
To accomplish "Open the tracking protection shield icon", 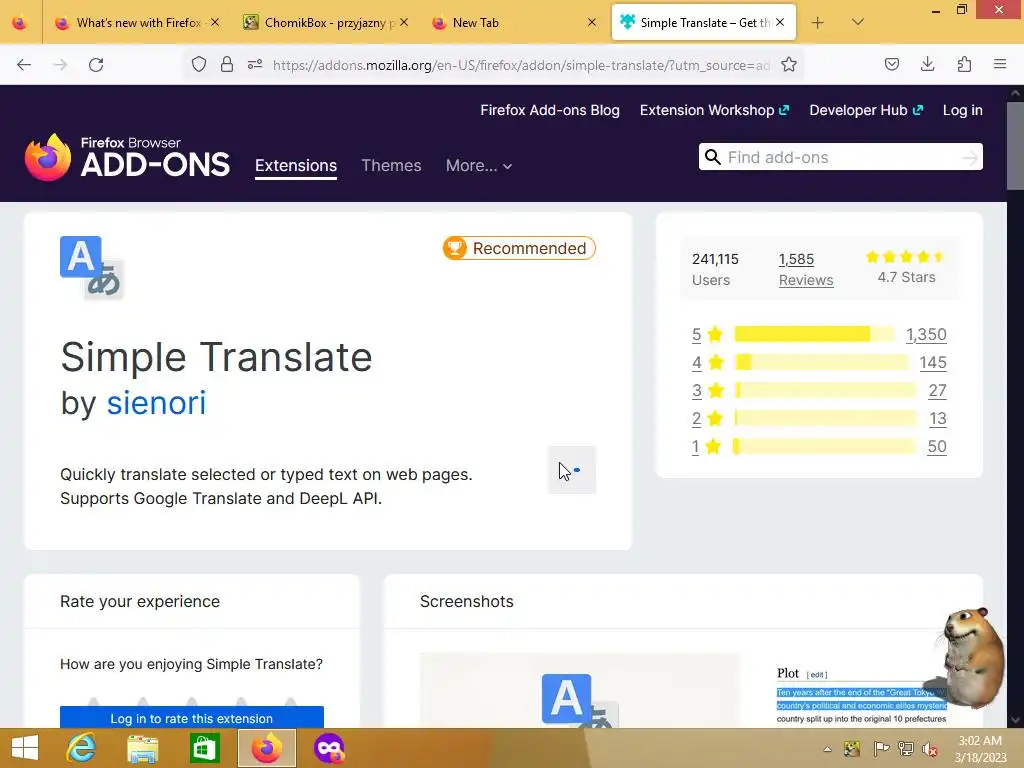I will click(199, 64).
